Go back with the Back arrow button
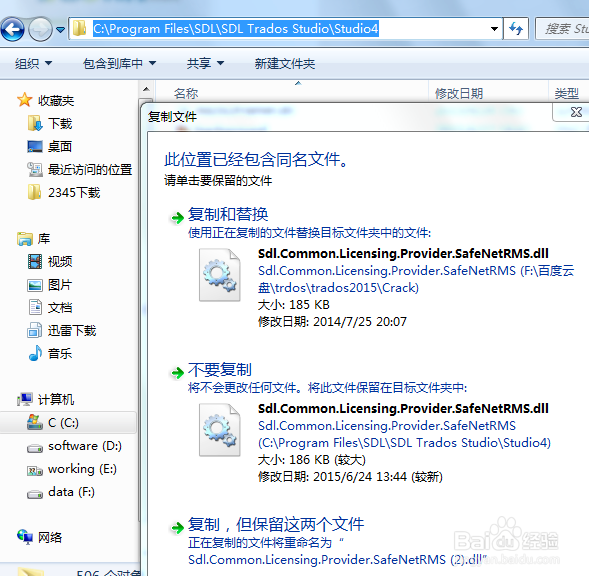The width and height of the screenshot is (589, 576). click(x=12, y=29)
